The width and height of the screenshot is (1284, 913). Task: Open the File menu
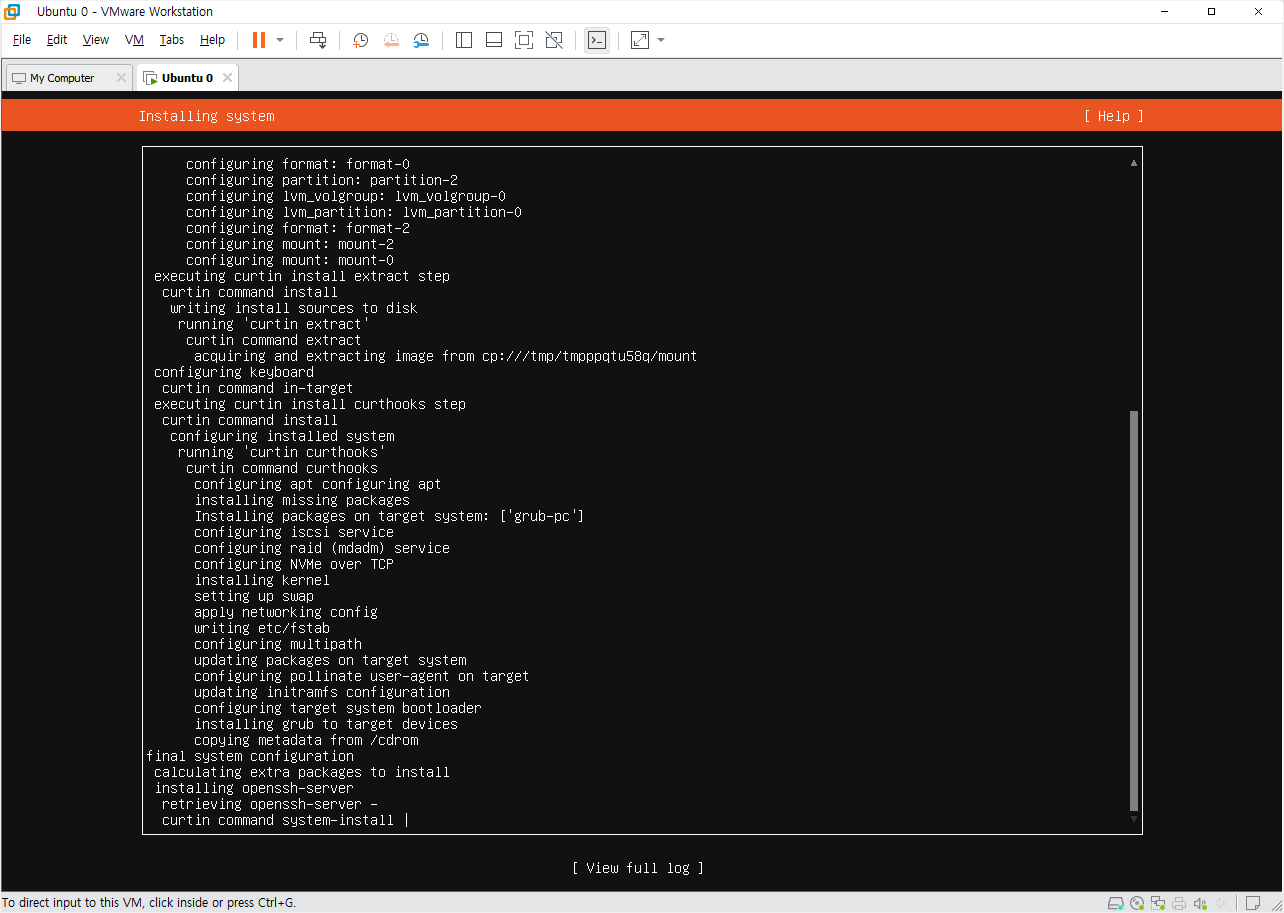point(22,40)
